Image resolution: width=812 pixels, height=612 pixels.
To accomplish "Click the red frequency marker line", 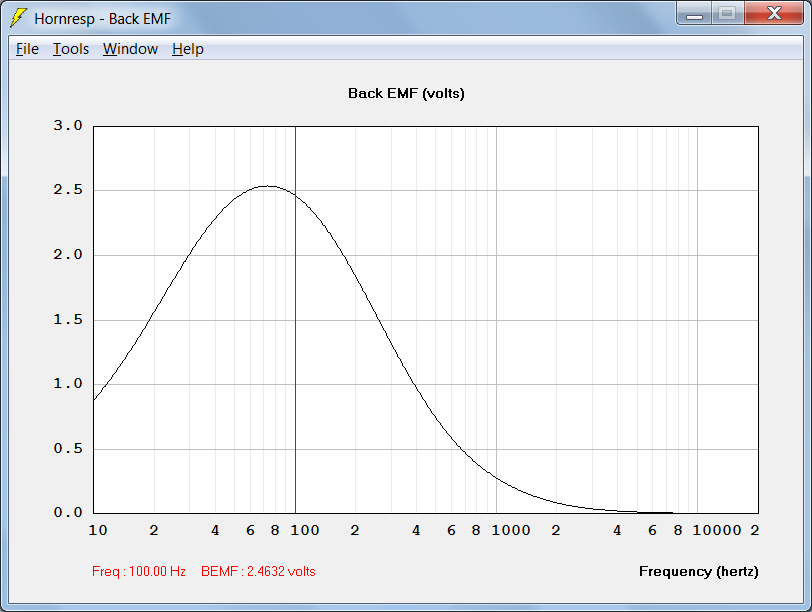I will 295,319.
